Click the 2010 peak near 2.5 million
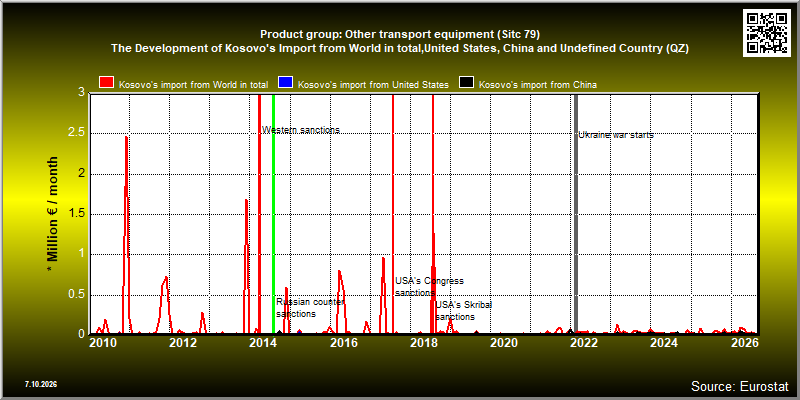 126,137
